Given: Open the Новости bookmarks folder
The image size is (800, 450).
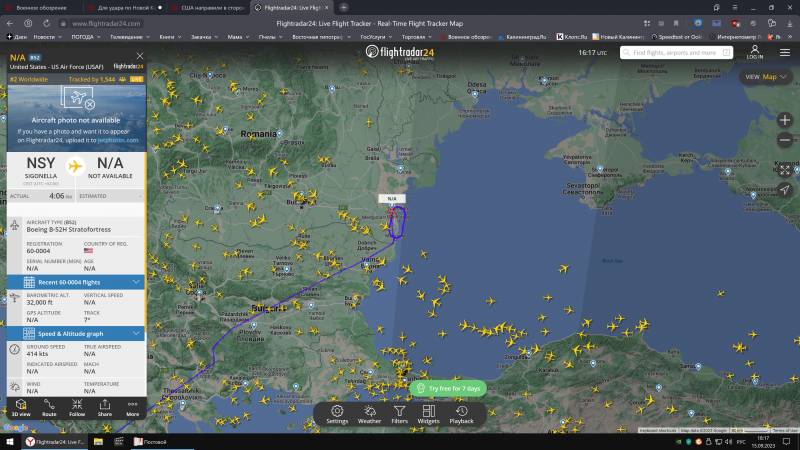Looking at the screenshot, I should (47, 37).
